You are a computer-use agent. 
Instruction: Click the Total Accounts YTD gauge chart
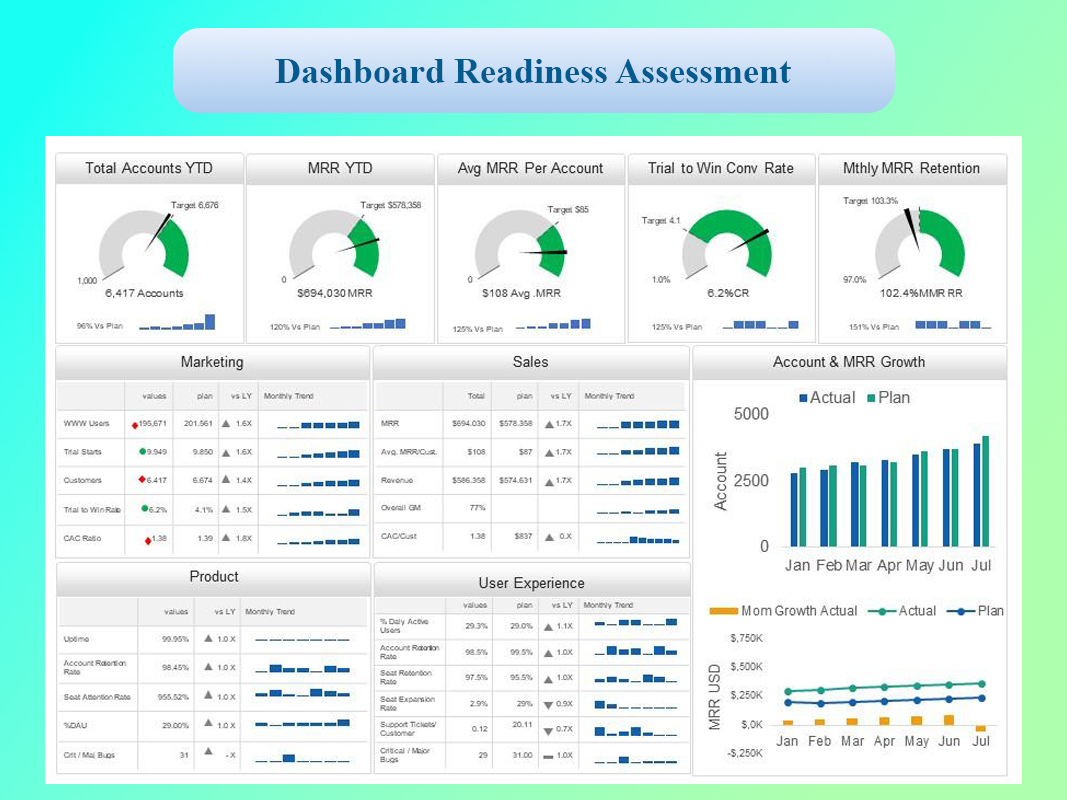144,244
